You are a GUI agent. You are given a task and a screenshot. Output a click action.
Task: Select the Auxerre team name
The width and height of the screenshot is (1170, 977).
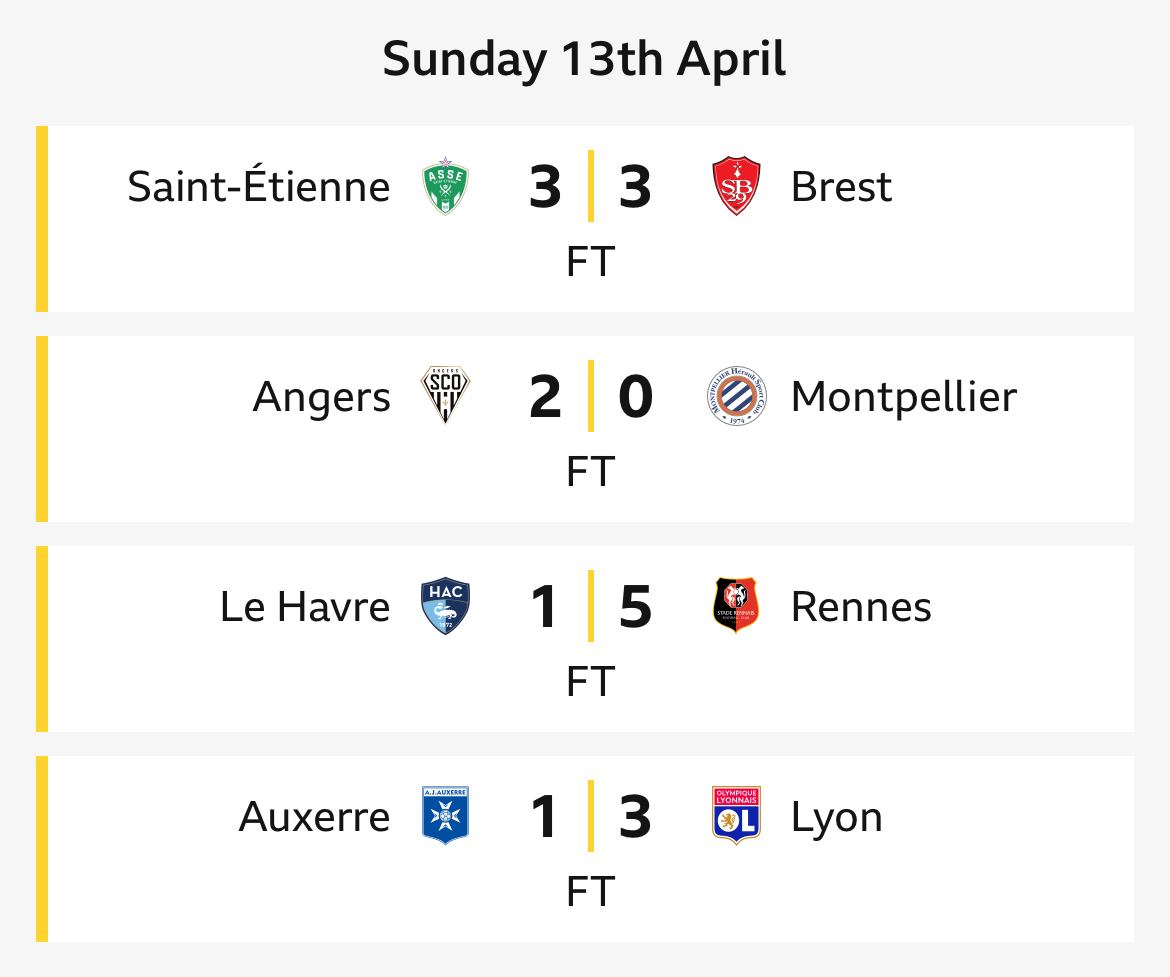315,817
